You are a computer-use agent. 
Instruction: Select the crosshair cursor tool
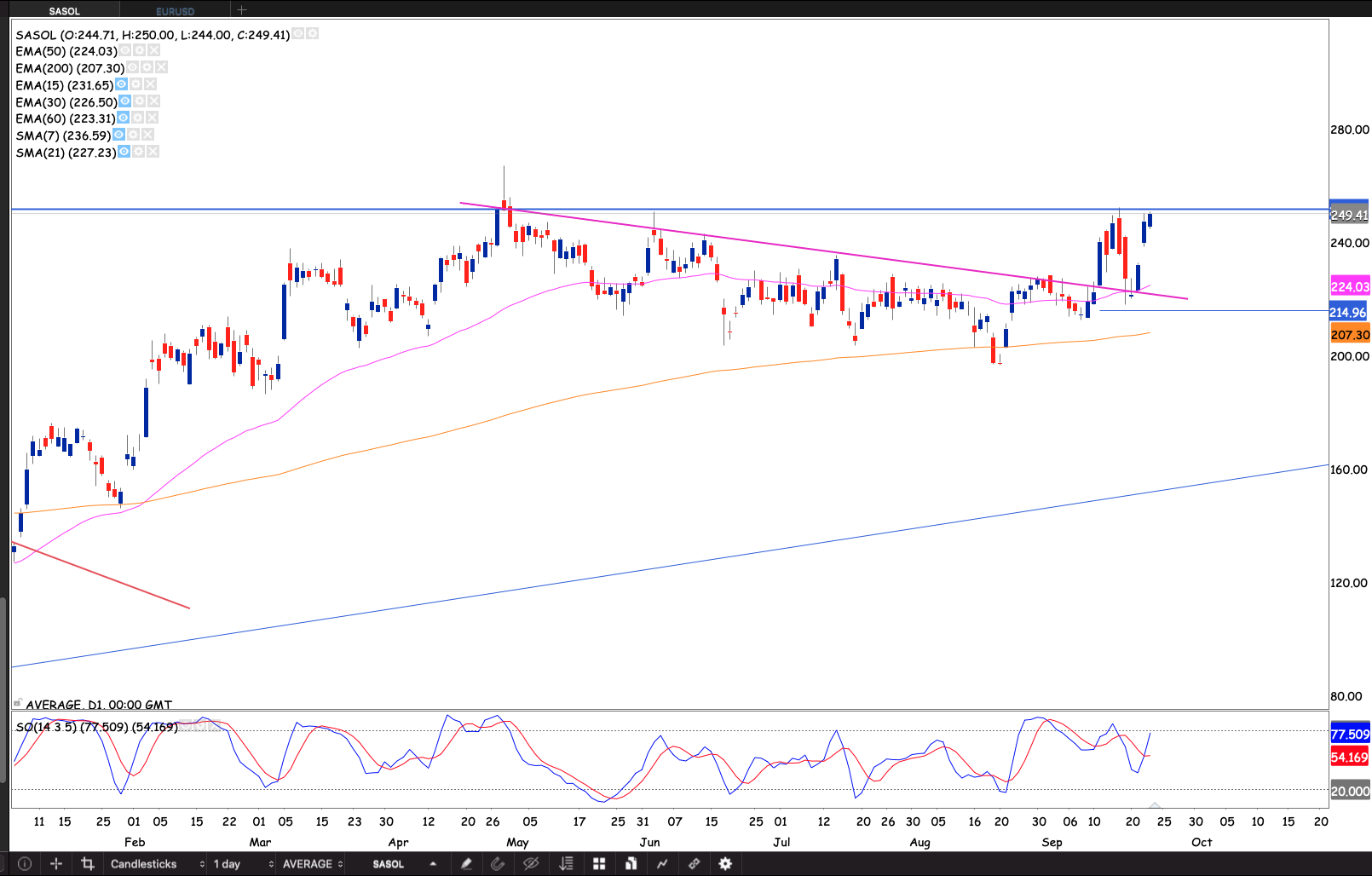pyautogui.click(x=56, y=863)
